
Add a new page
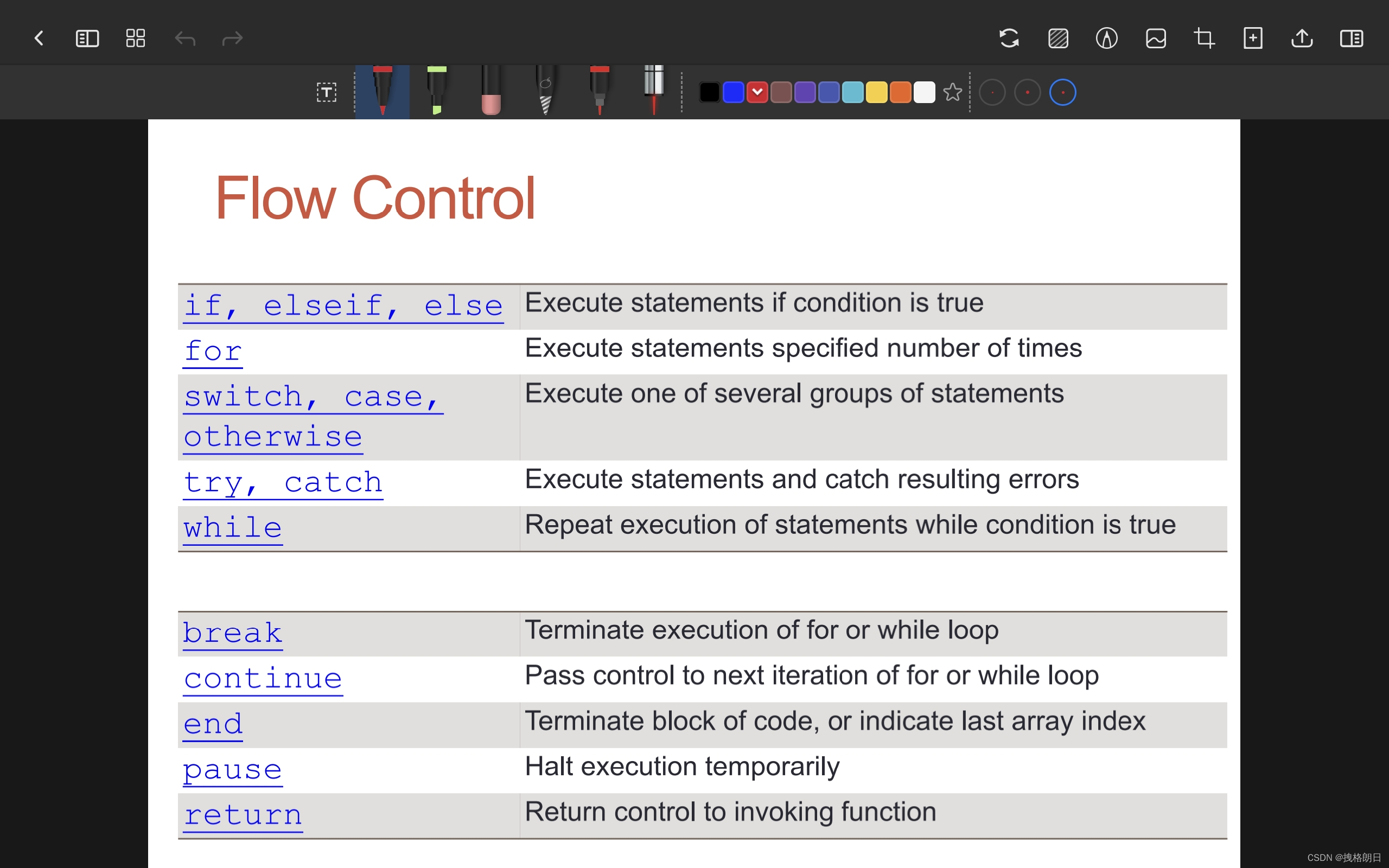(x=1252, y=39)
